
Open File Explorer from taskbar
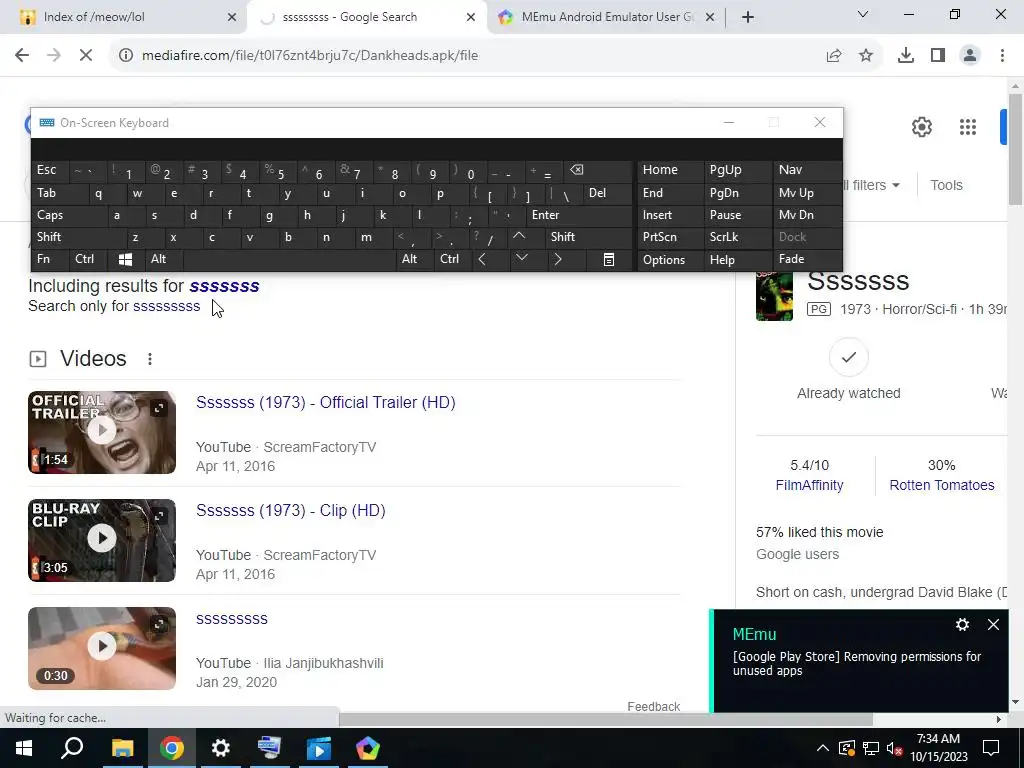[122, 748]
